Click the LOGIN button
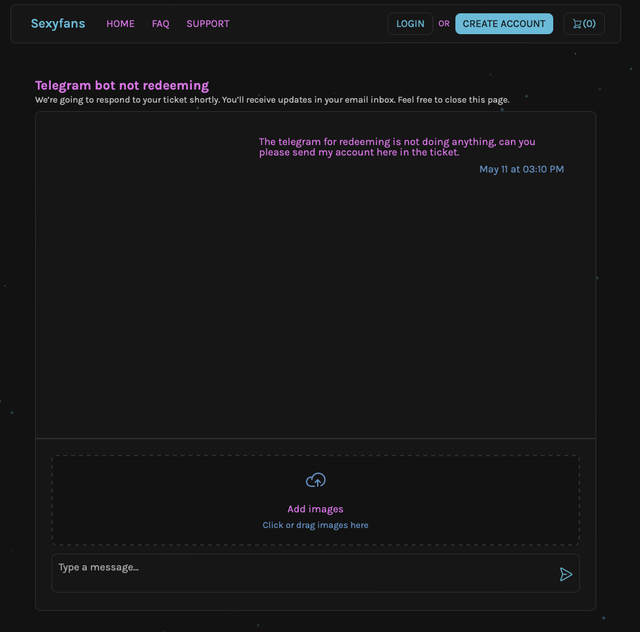Screen dimensions: 640x632 tap(410, 24)
